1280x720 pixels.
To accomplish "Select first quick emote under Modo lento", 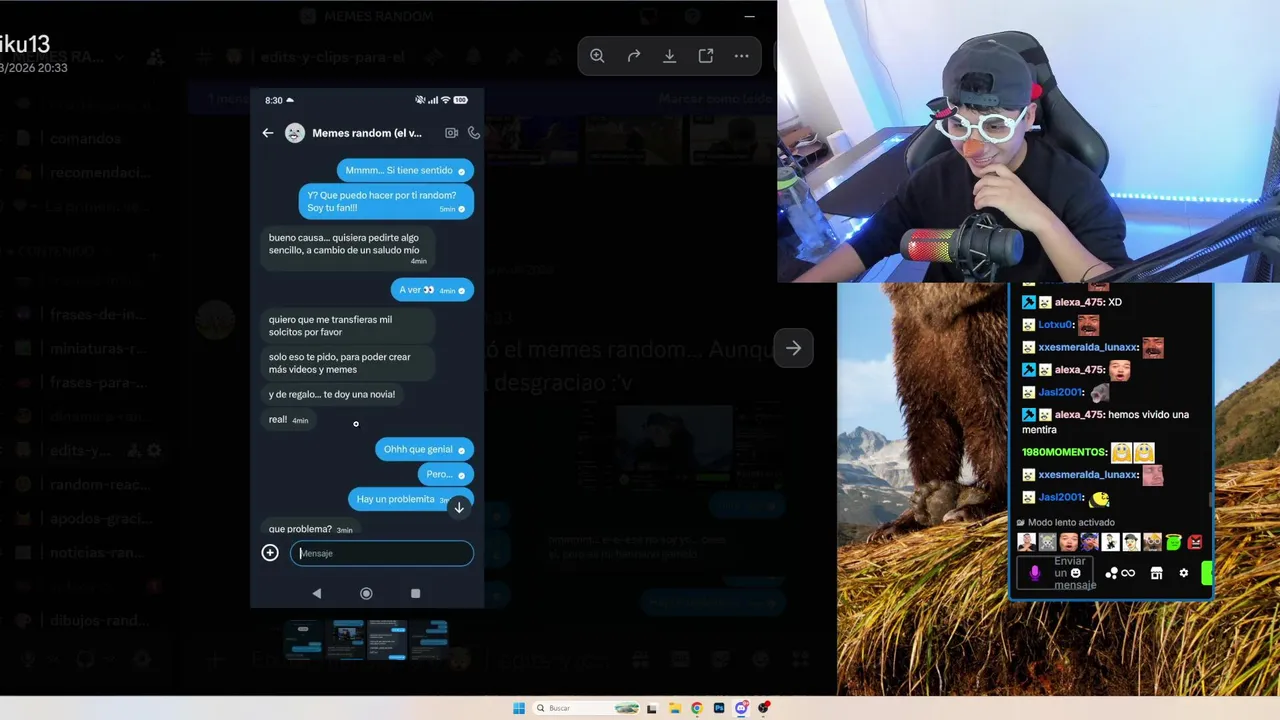I will point(1026,542).
